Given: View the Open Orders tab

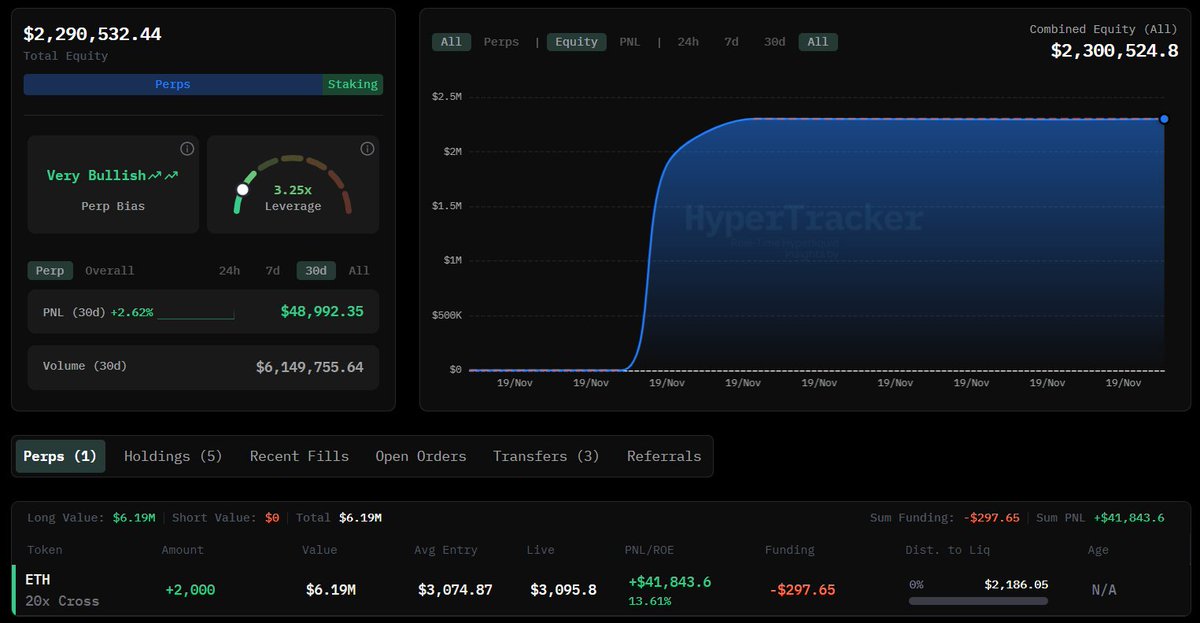Looking at the screenshot, I should pyautogui.click(x=420, y=455).
